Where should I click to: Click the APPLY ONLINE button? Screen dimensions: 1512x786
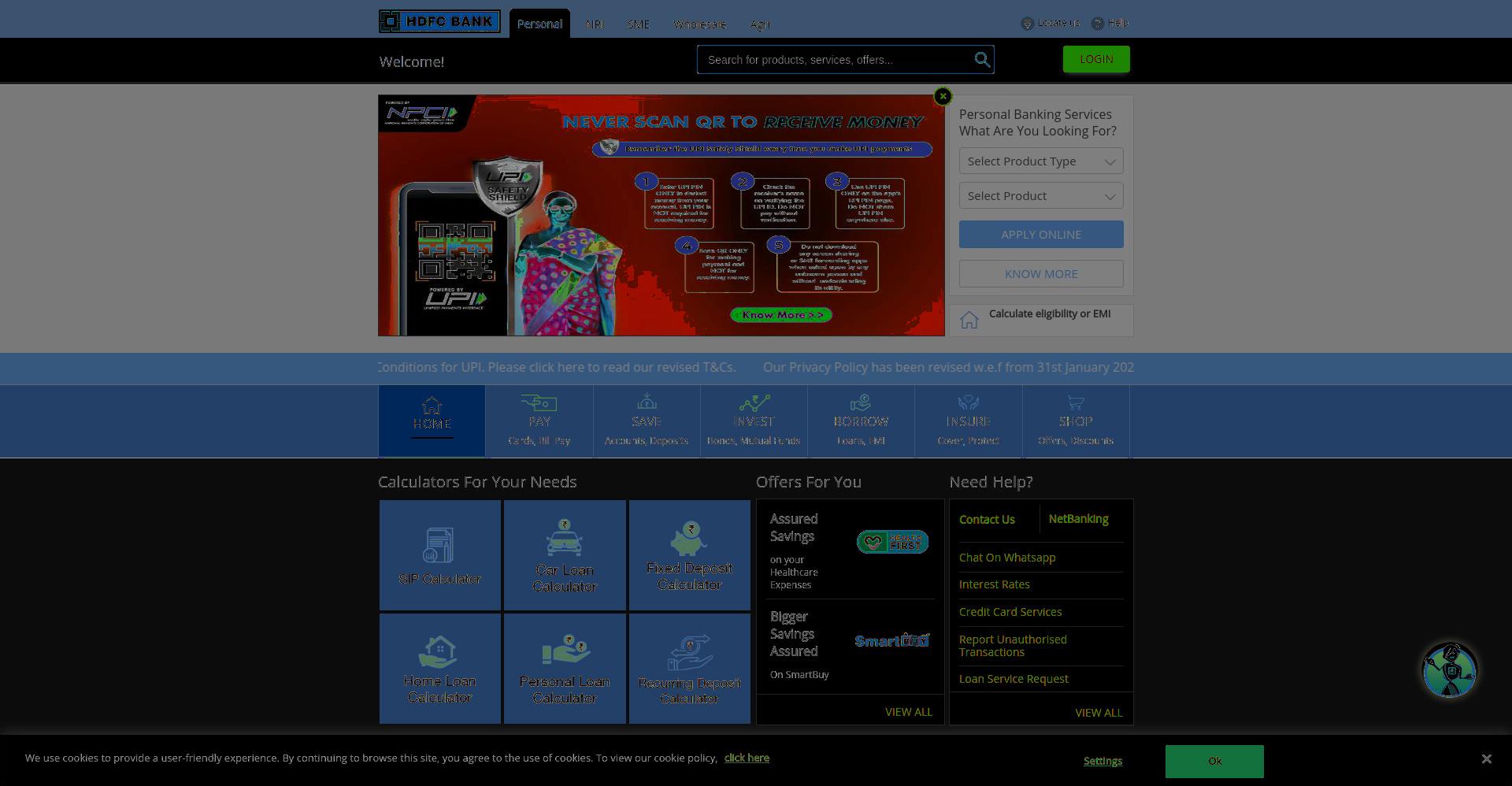tap(1041, 235)
